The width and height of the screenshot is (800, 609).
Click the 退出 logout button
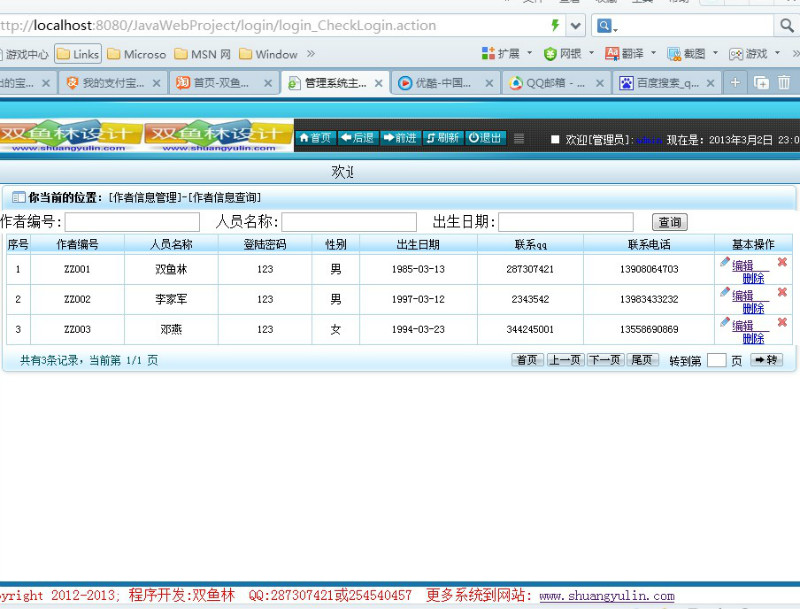click(485, 138)
